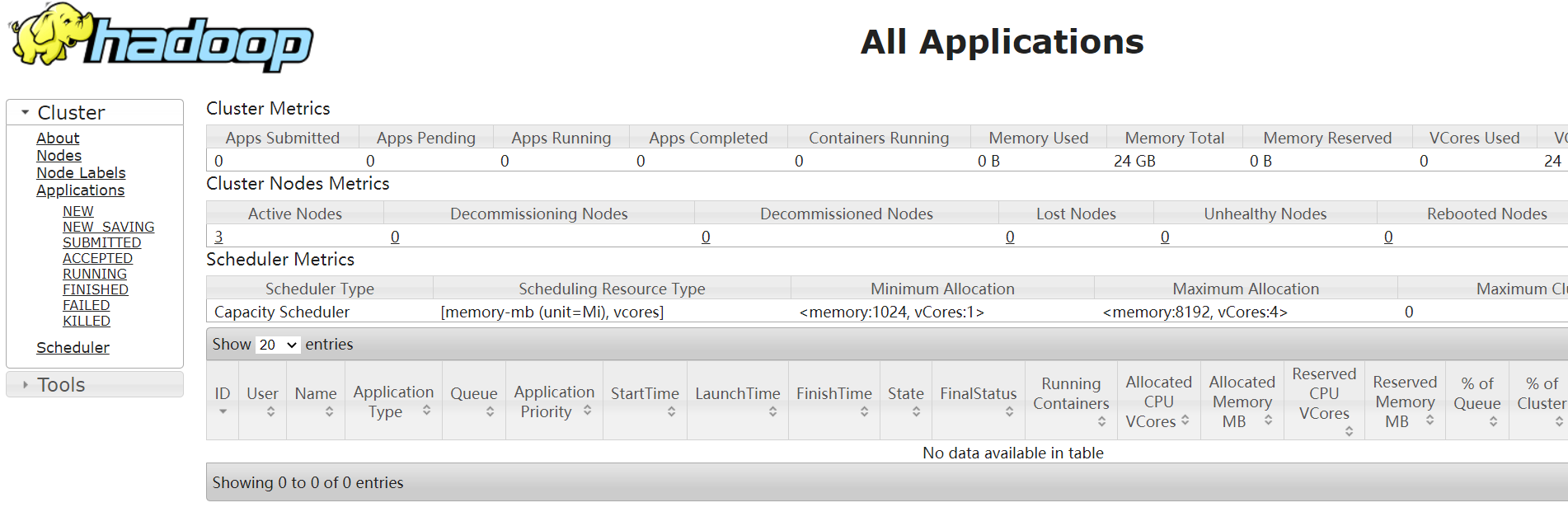Open the Node Labels link
Screen dimensions: 1568x512
click(81, 172)
